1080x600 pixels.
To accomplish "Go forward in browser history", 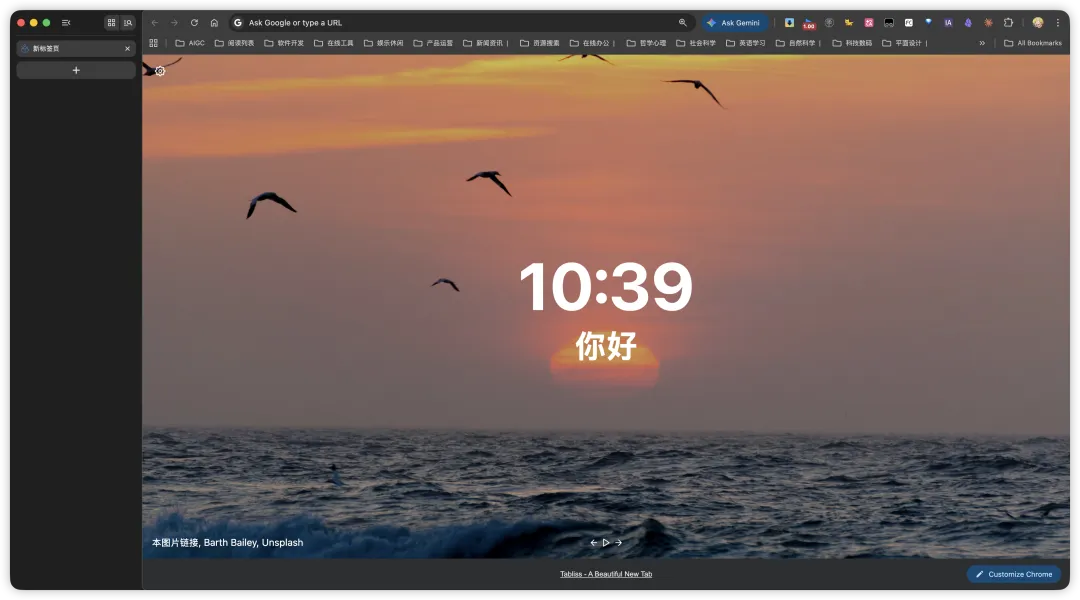I will tap(174, 23).
